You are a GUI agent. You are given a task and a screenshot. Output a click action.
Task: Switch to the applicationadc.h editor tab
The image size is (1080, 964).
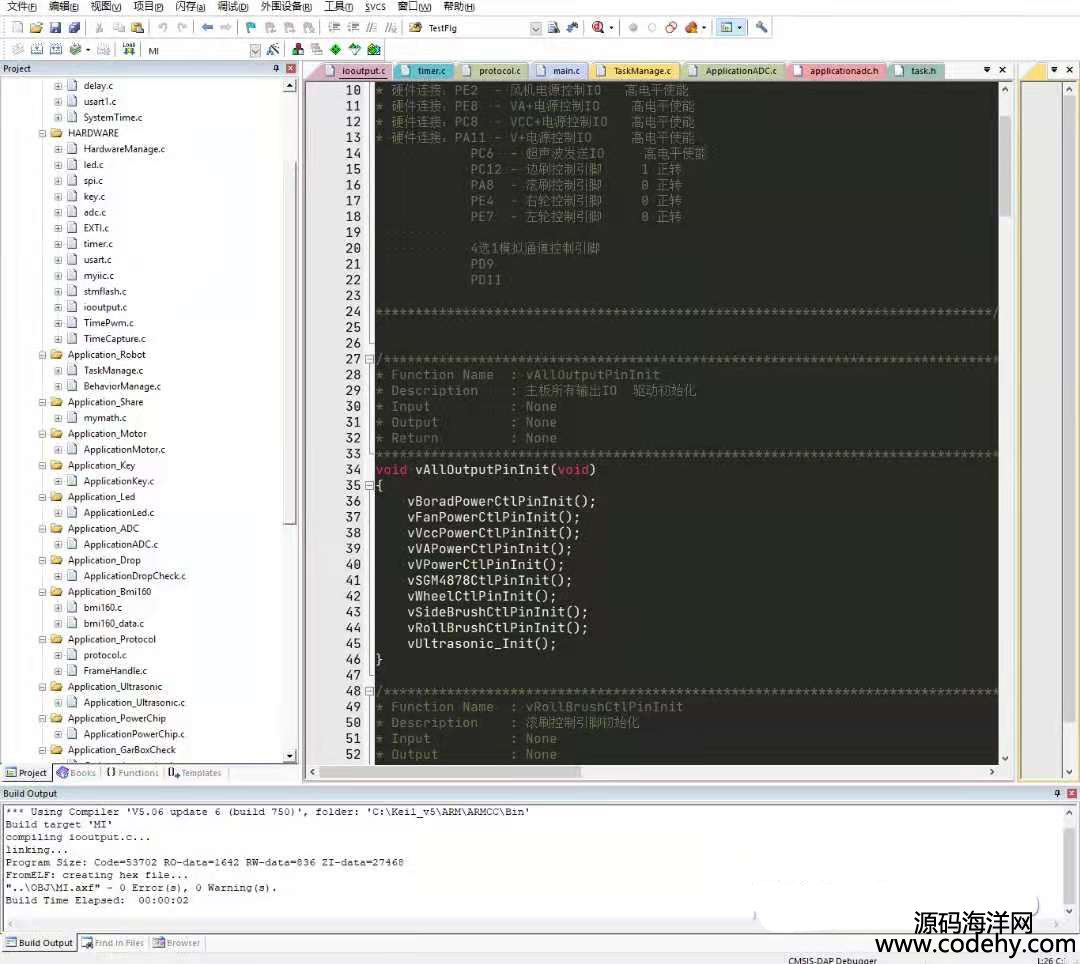[x=837, y=70]
